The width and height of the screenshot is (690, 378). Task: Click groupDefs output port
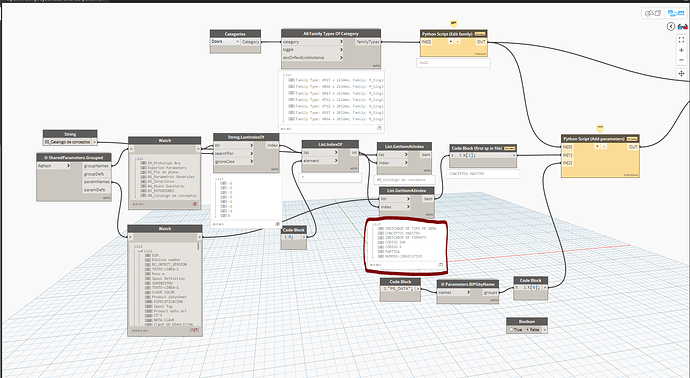click(x=96, y=174)
